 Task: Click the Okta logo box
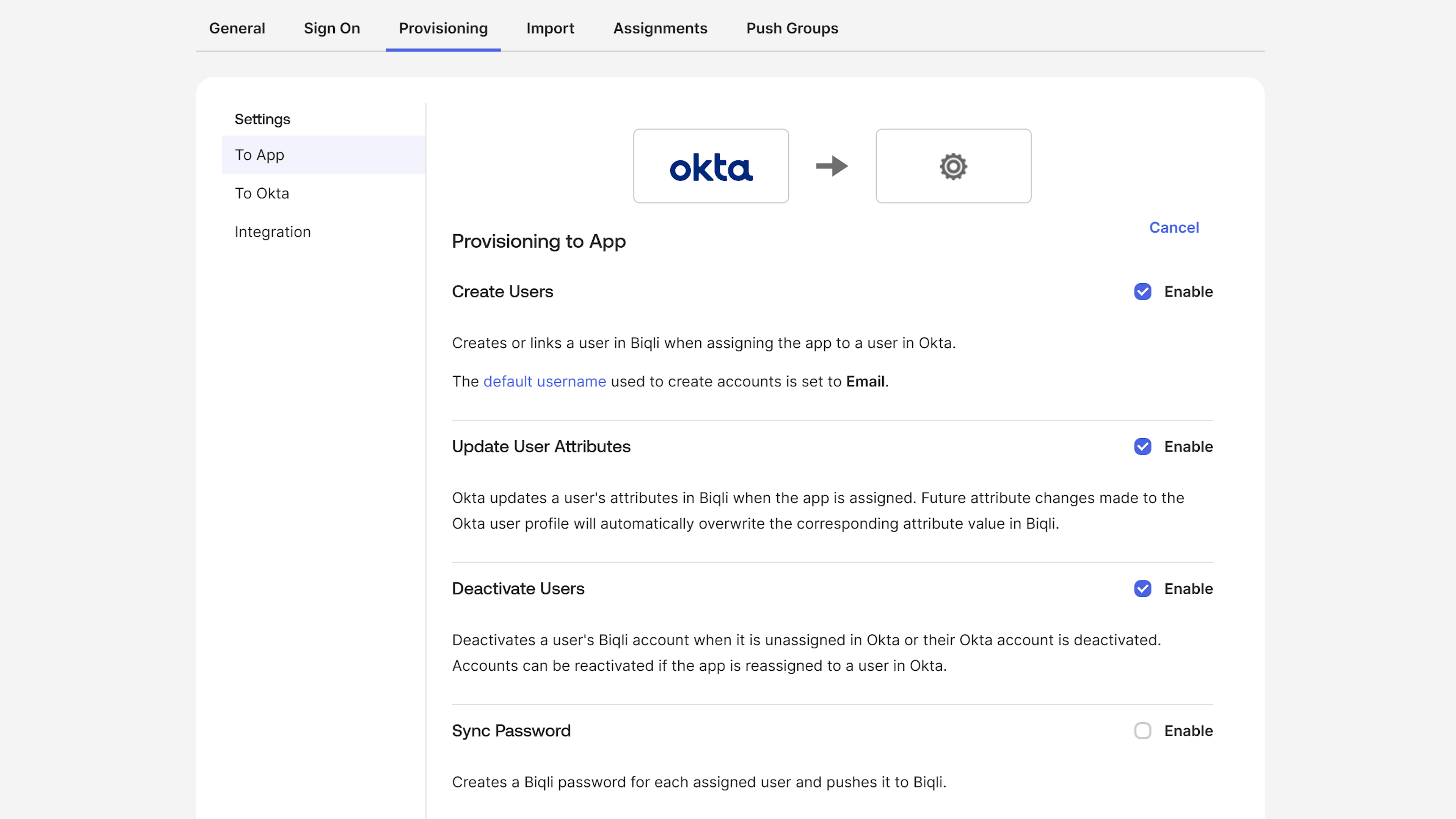click(711, 166)
